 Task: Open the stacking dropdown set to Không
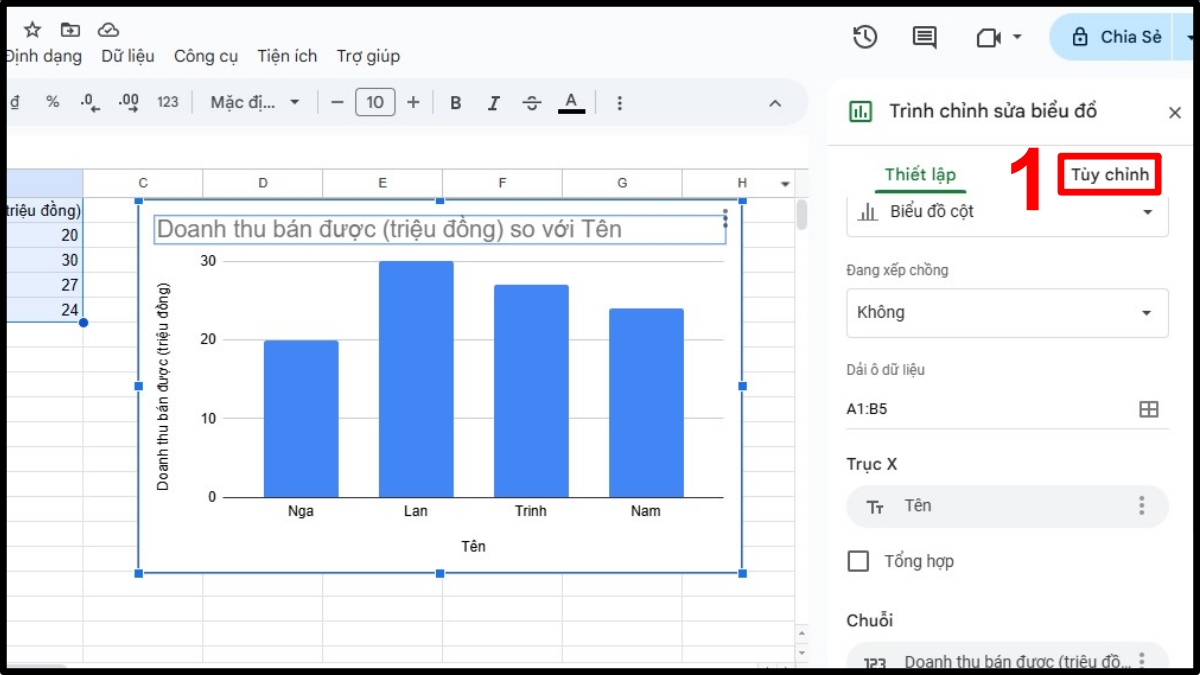[1007, 313]
